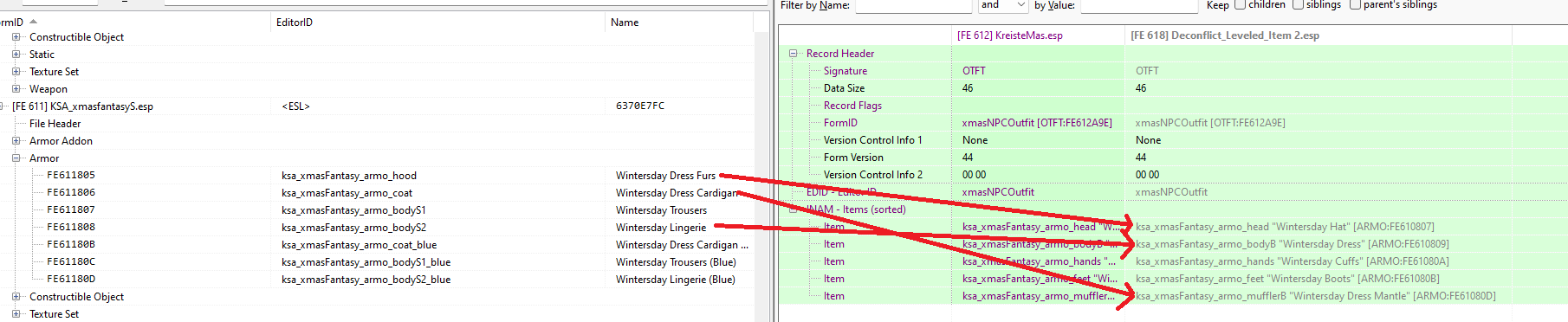
Task: Expand the Weapon tree node
Action: [x=16, y=89]
